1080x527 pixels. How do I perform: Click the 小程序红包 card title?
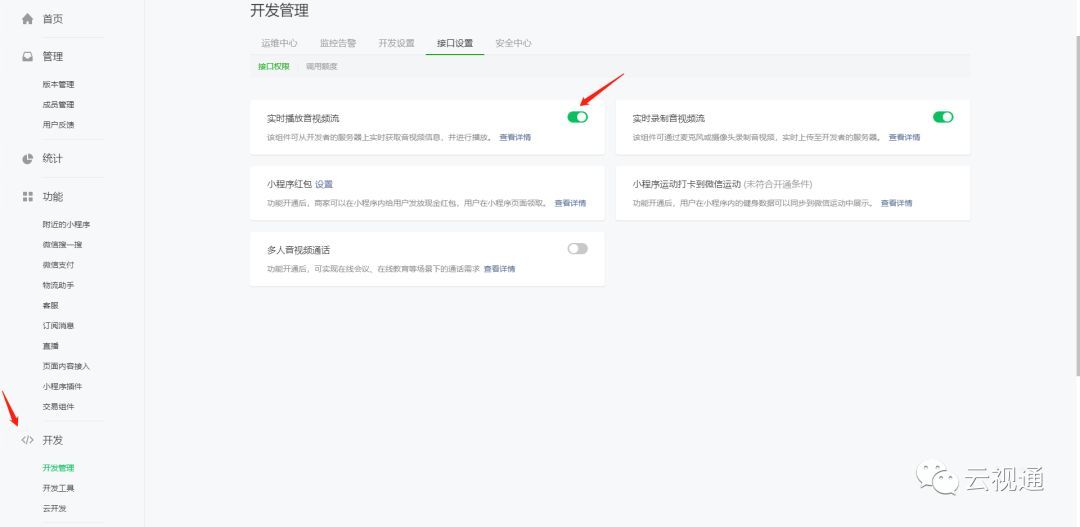click(x=289, y=185)
